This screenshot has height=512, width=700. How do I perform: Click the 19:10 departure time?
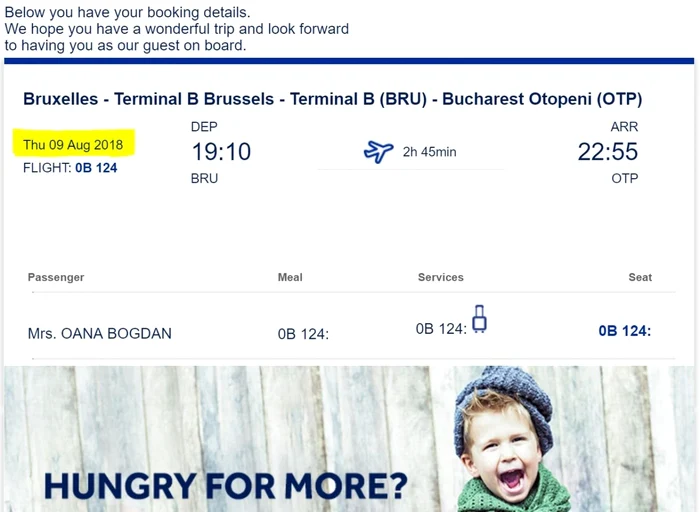tap(221, 152)
